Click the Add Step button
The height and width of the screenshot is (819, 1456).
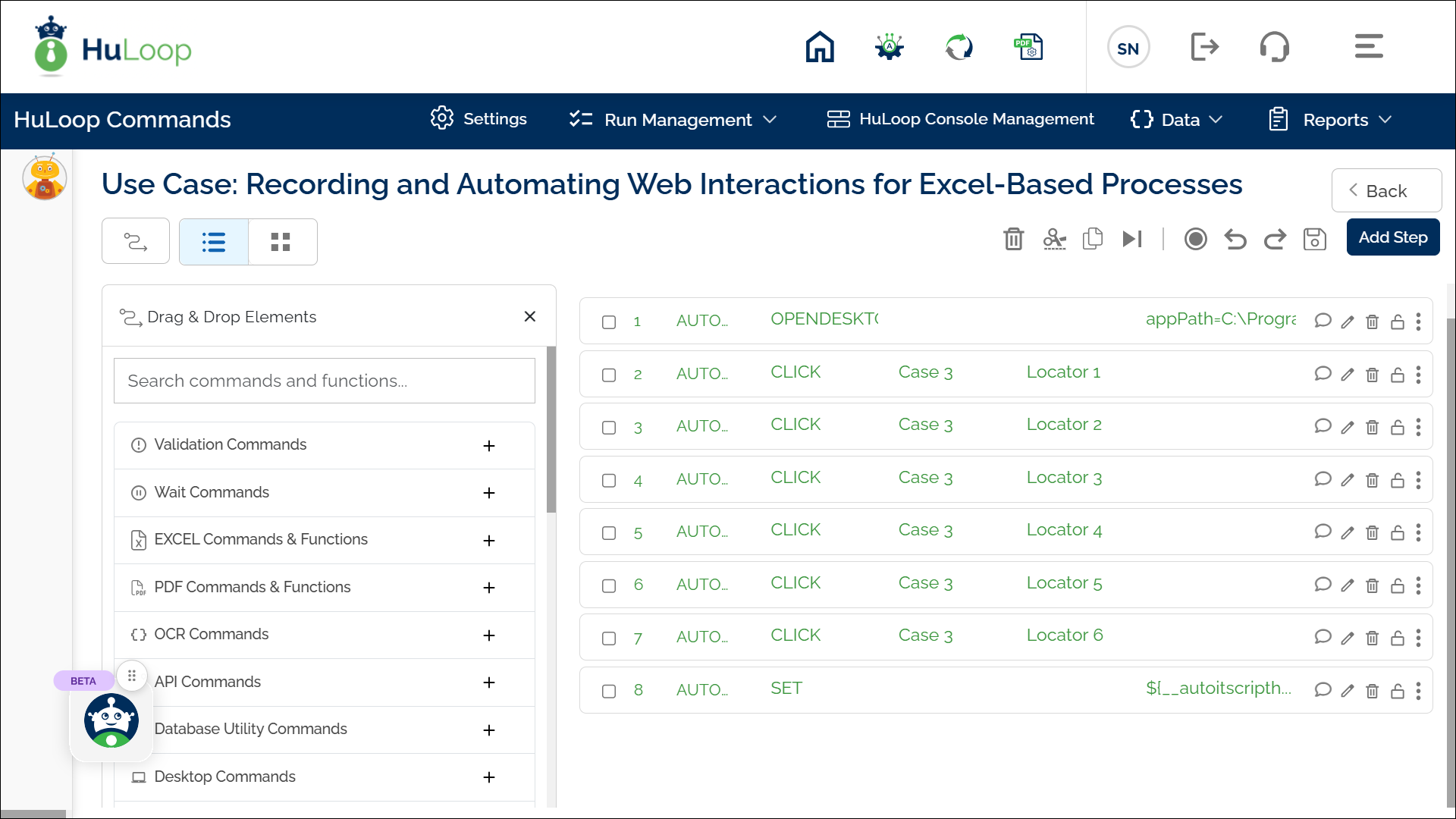pos(1392,237)
